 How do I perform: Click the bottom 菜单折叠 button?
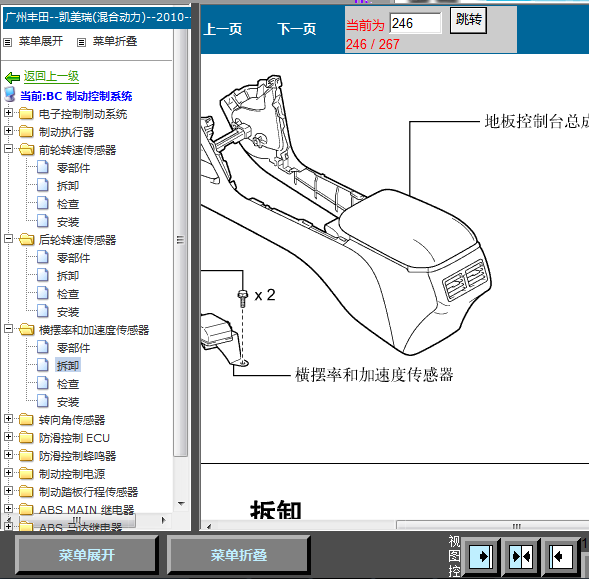tap(239, 555)
